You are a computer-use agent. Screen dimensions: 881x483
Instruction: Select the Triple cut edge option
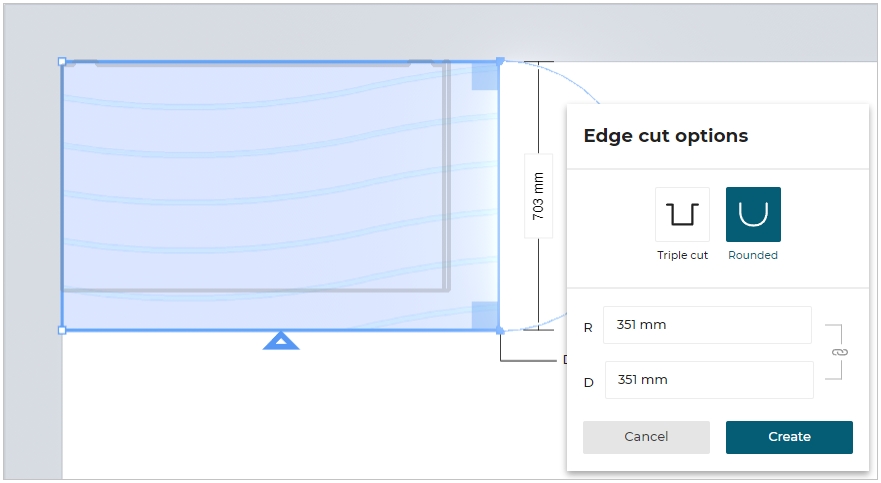(x=682, y=215)
